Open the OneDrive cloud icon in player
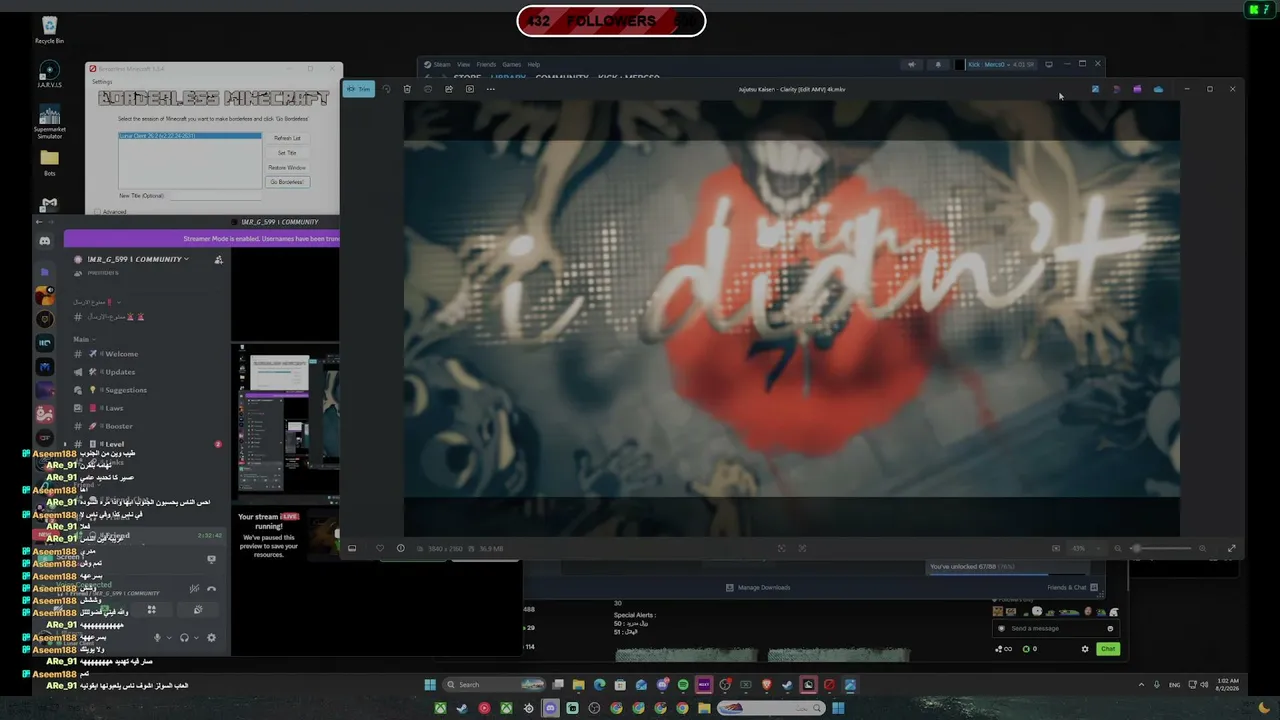This screenshot has height=720, width=1280. coord(1158,89)
